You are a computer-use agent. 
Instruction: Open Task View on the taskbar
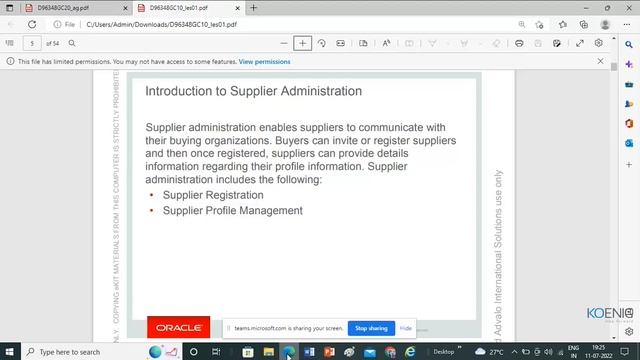(216, 351)
